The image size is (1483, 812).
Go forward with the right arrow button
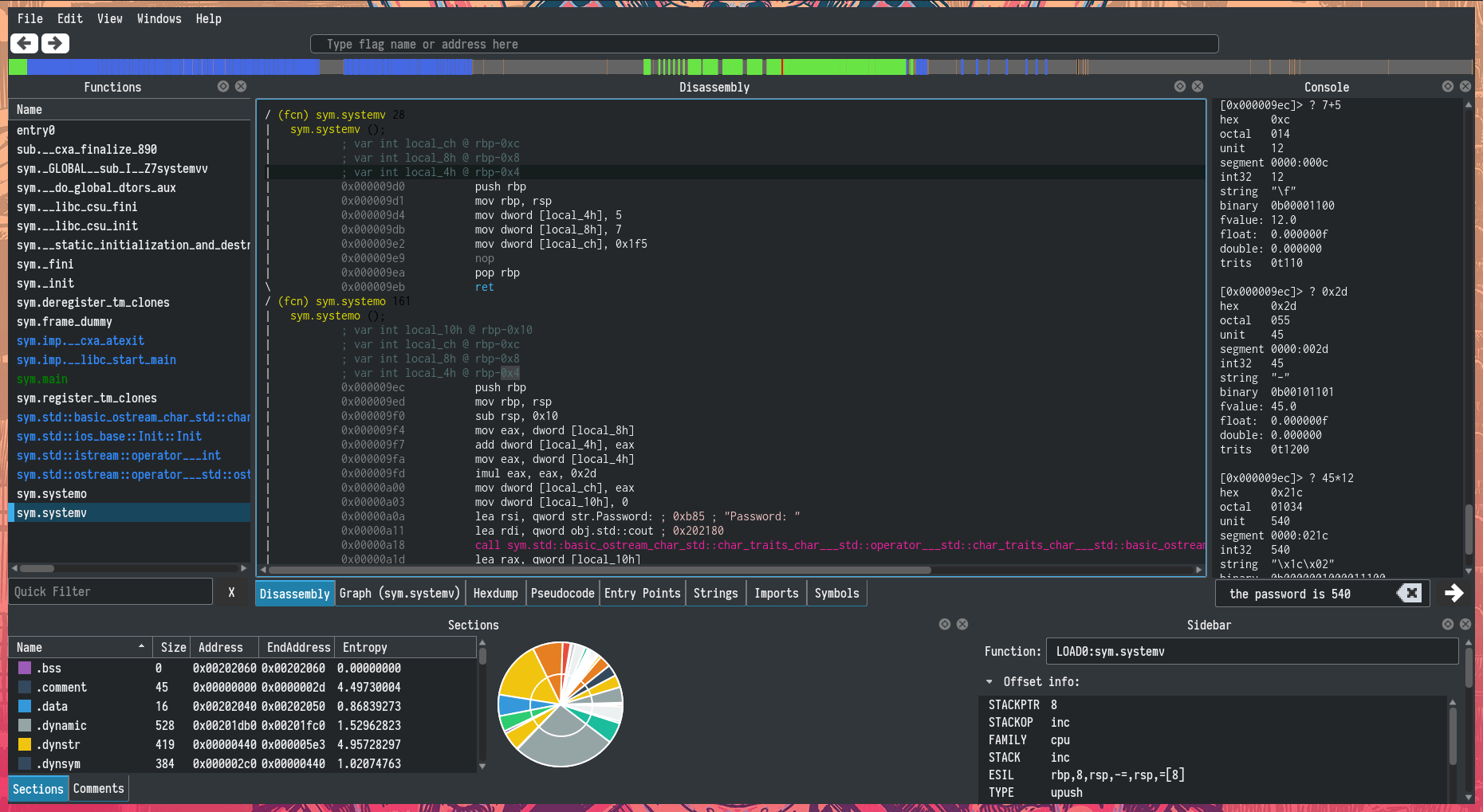(55, 43)
